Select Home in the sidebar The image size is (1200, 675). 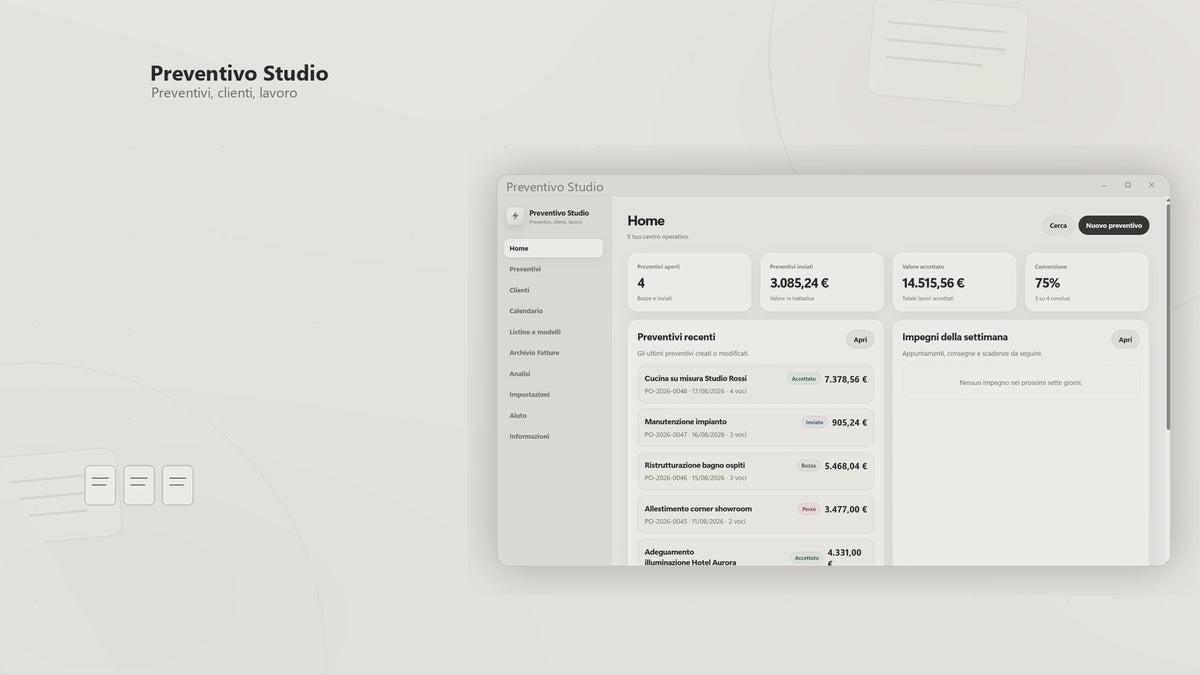553,248
